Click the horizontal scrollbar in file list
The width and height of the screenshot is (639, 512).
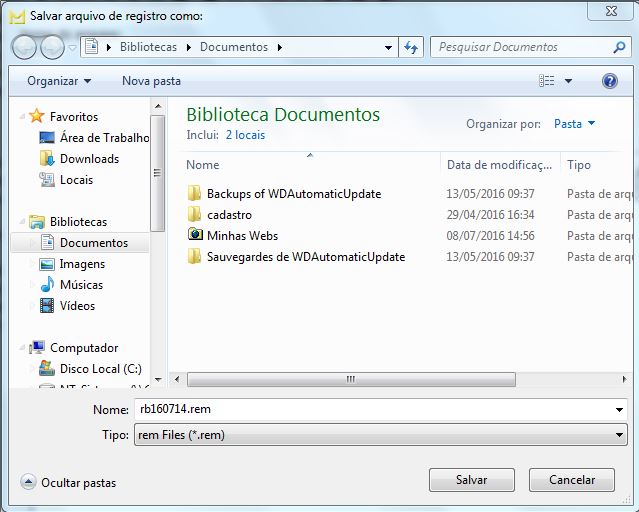pos(350,380)
